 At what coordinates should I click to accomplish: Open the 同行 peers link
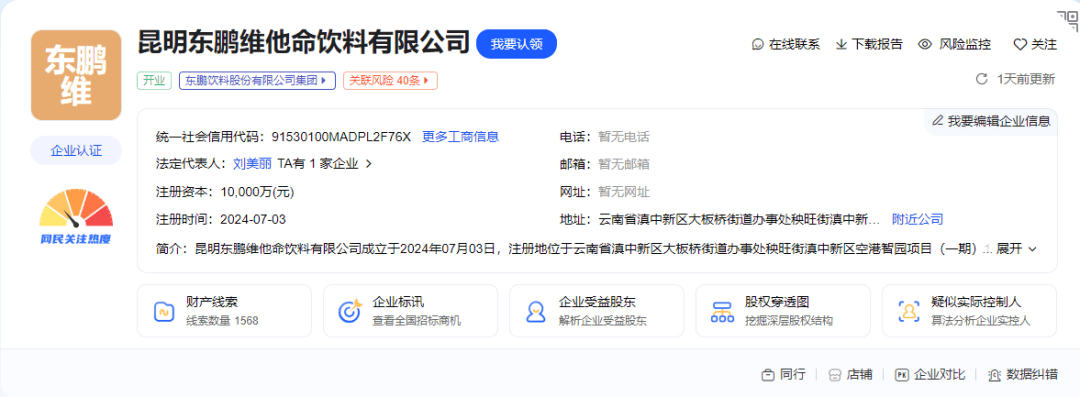point(793,375)
